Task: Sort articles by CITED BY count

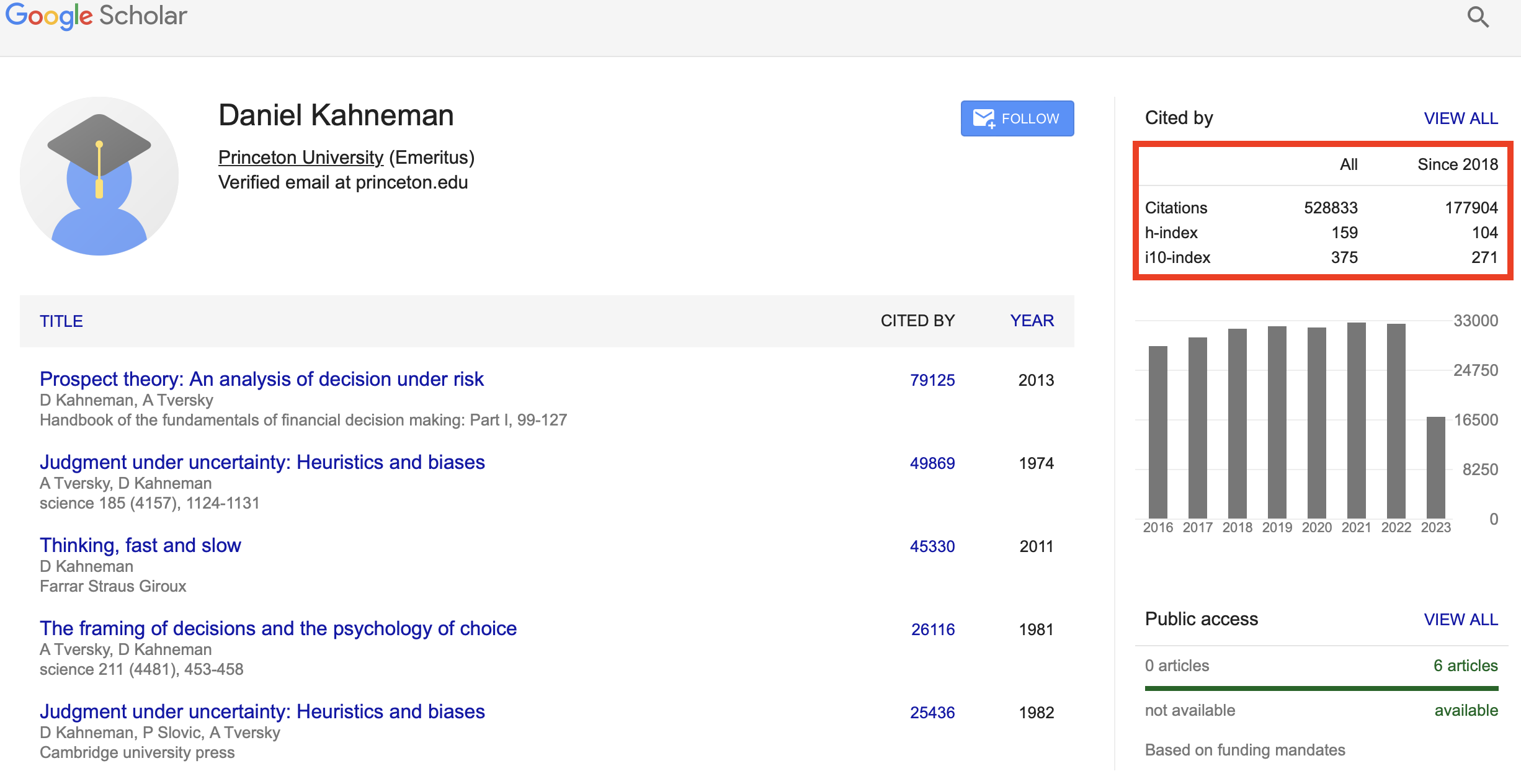Action: point(917,321)
